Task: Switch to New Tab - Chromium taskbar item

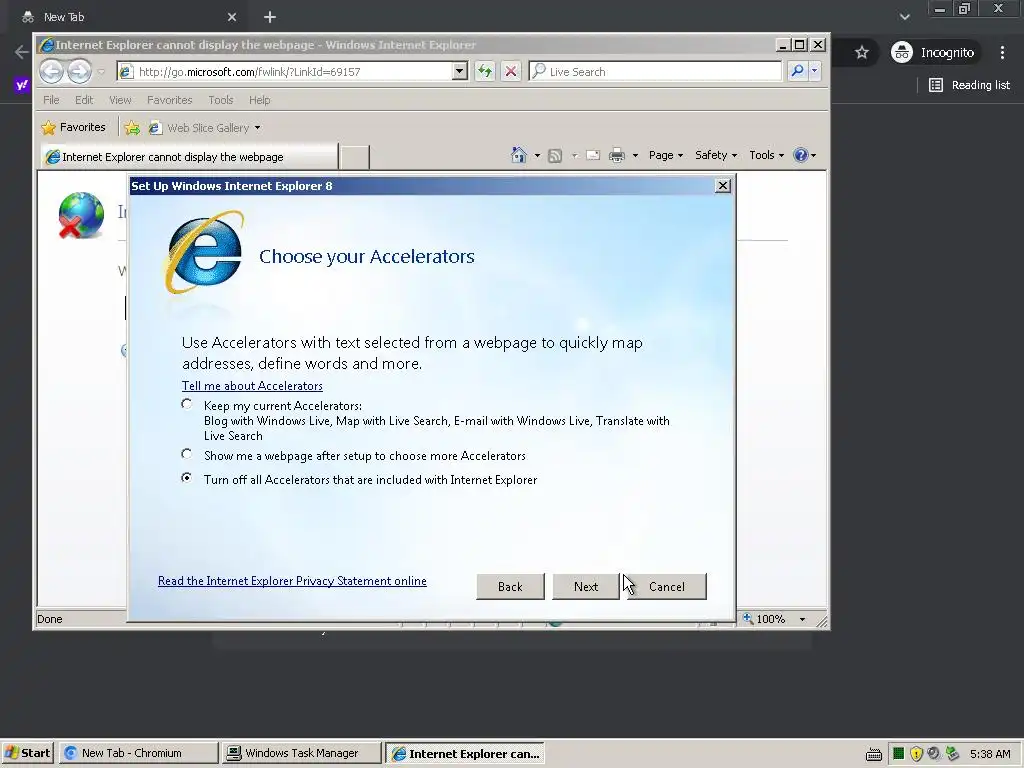Action: tap(138, 753)
